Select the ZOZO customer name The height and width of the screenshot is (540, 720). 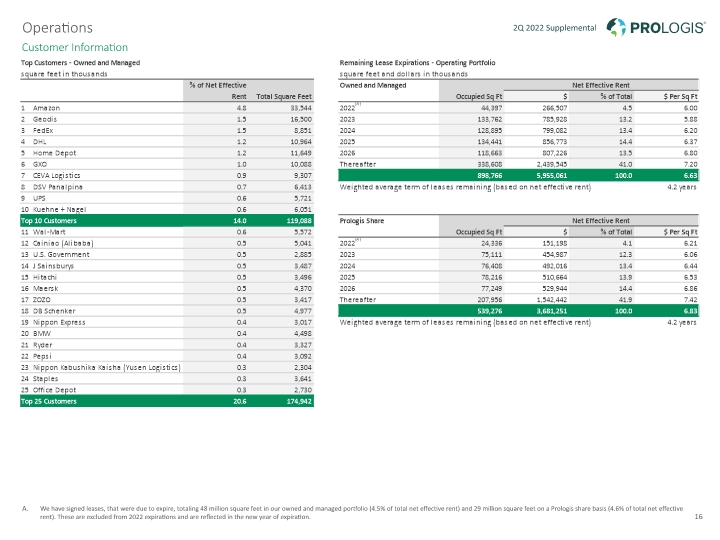point(42,300)
